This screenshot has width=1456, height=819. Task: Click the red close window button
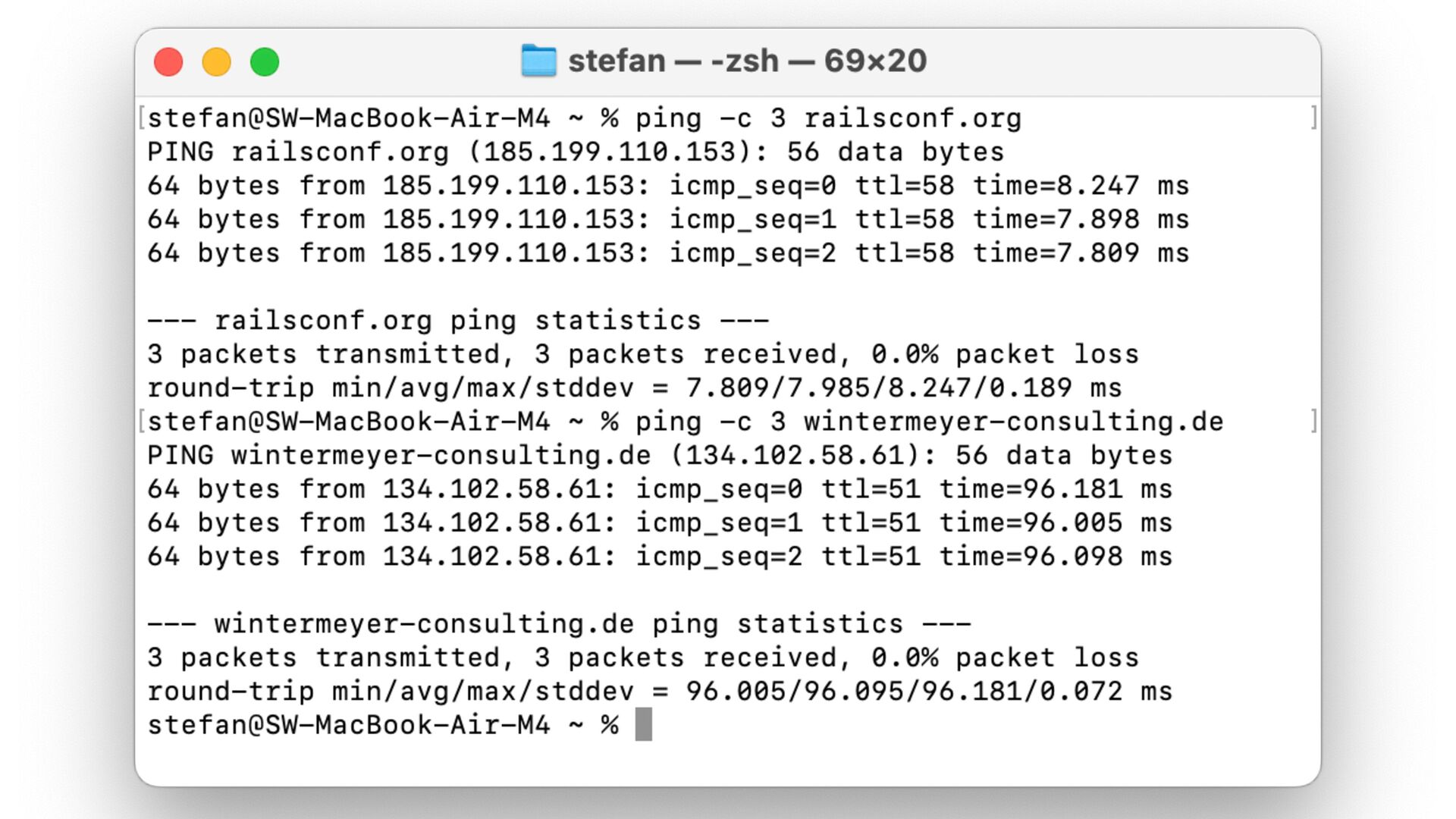pos(168,61)
